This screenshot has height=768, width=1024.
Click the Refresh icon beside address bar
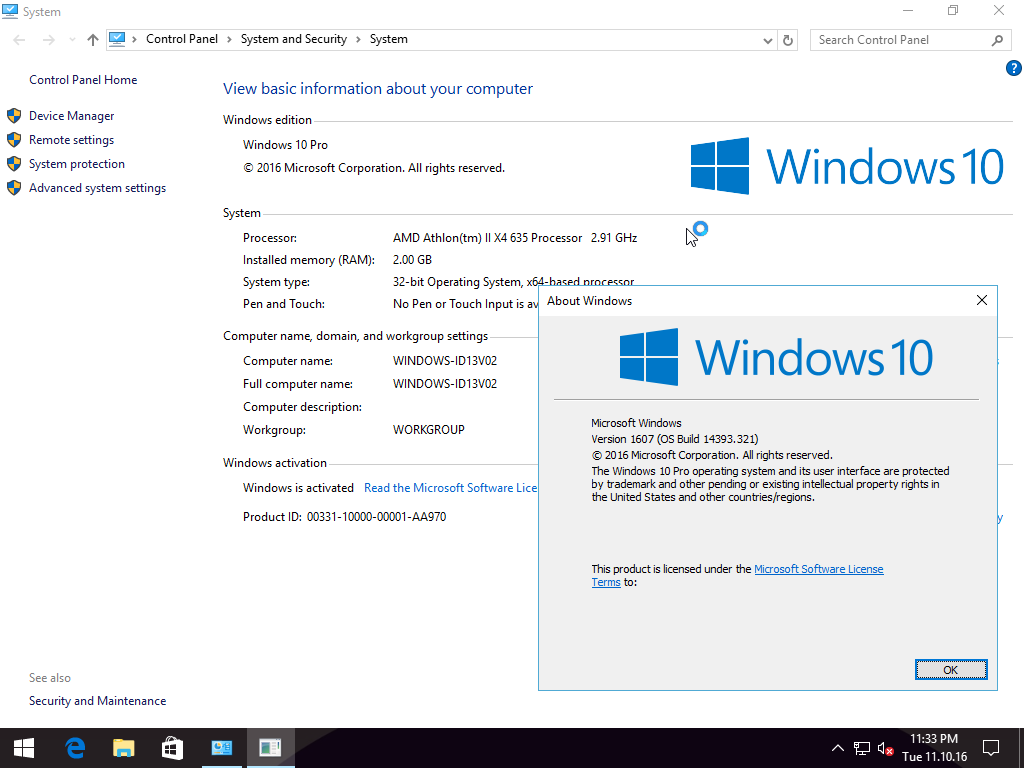click(788, 40)
